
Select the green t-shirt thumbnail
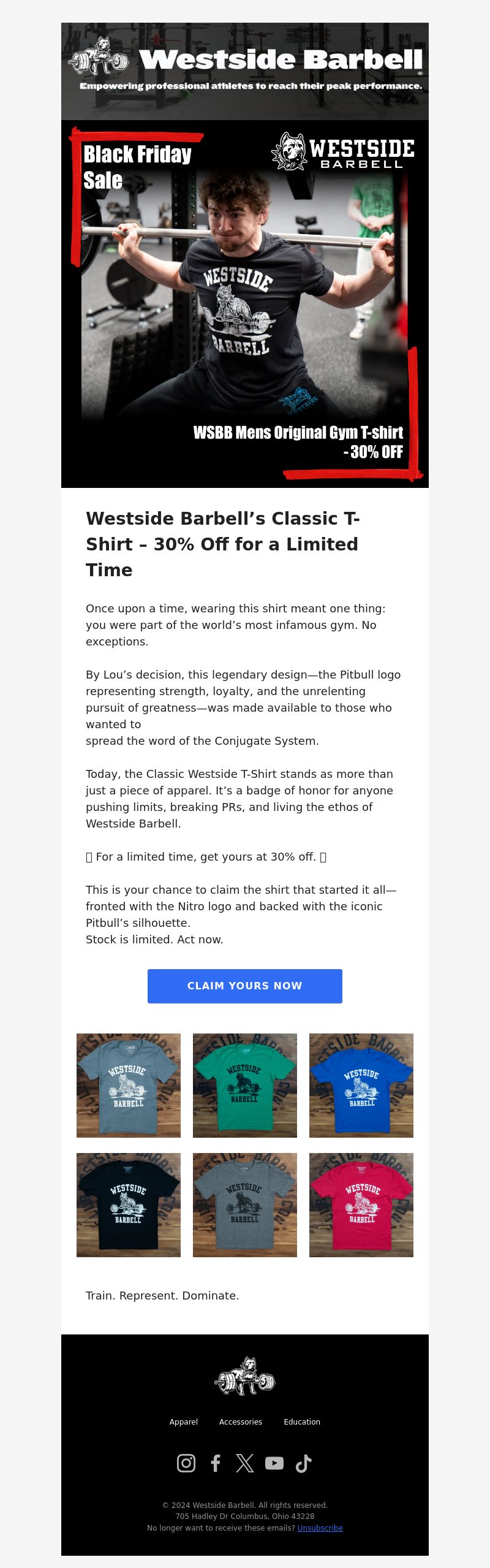[245, 1085]
